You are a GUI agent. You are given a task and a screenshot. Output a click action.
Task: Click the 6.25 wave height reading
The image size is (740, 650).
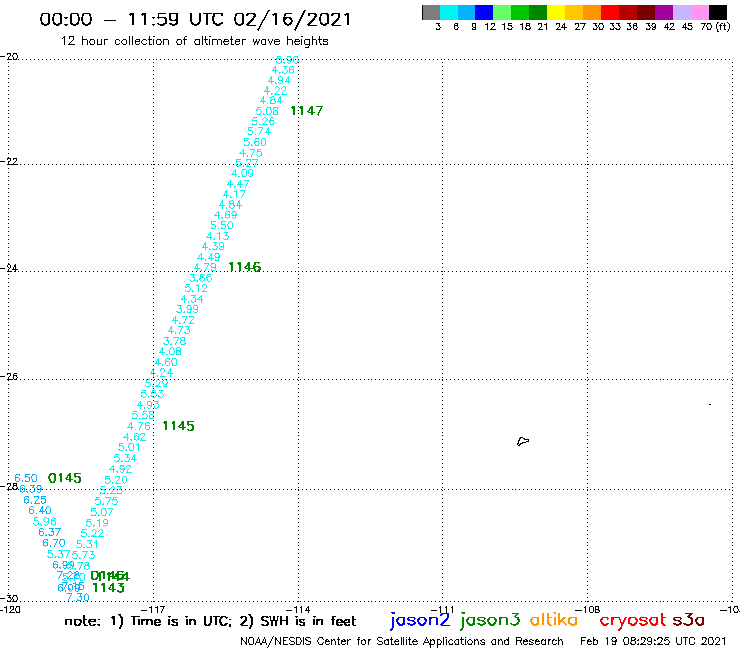click(35, 500)
